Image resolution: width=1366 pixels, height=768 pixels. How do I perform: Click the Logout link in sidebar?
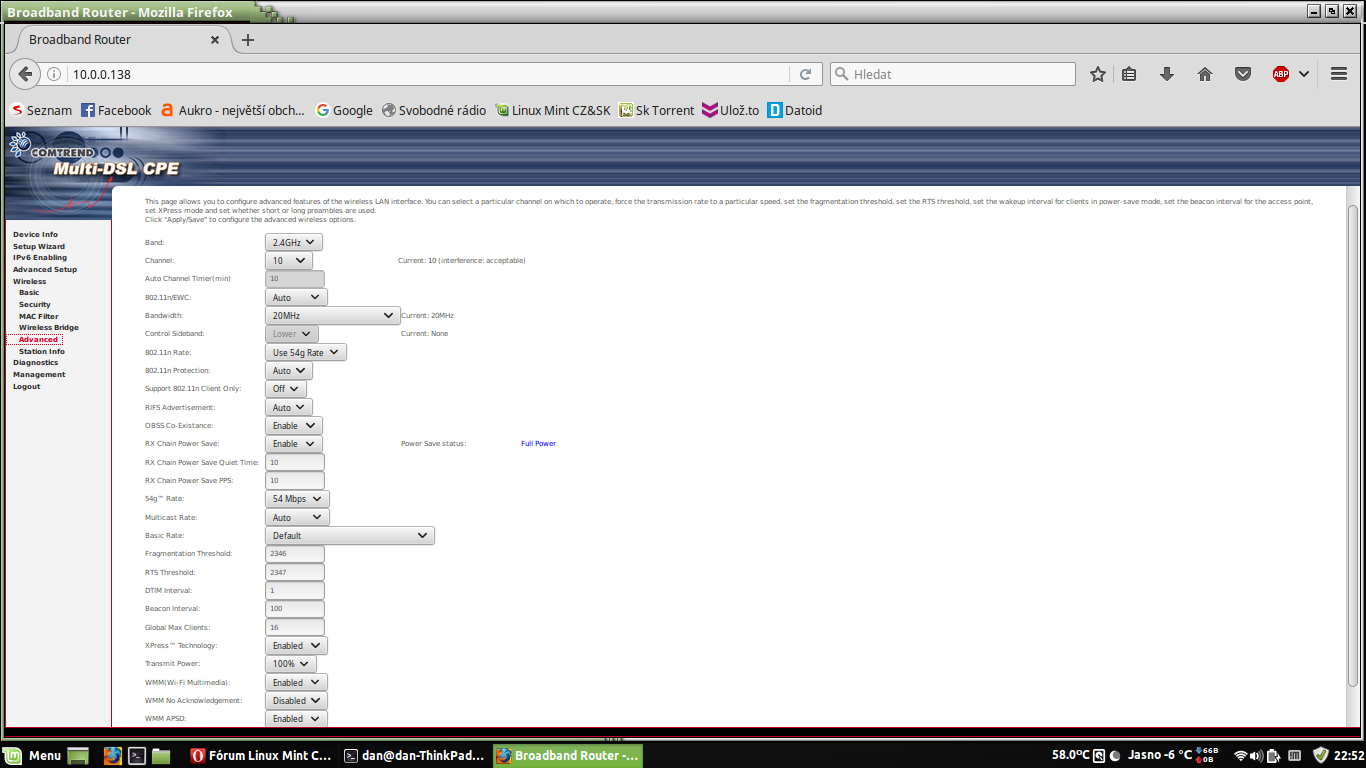click(x=27, y=387)
